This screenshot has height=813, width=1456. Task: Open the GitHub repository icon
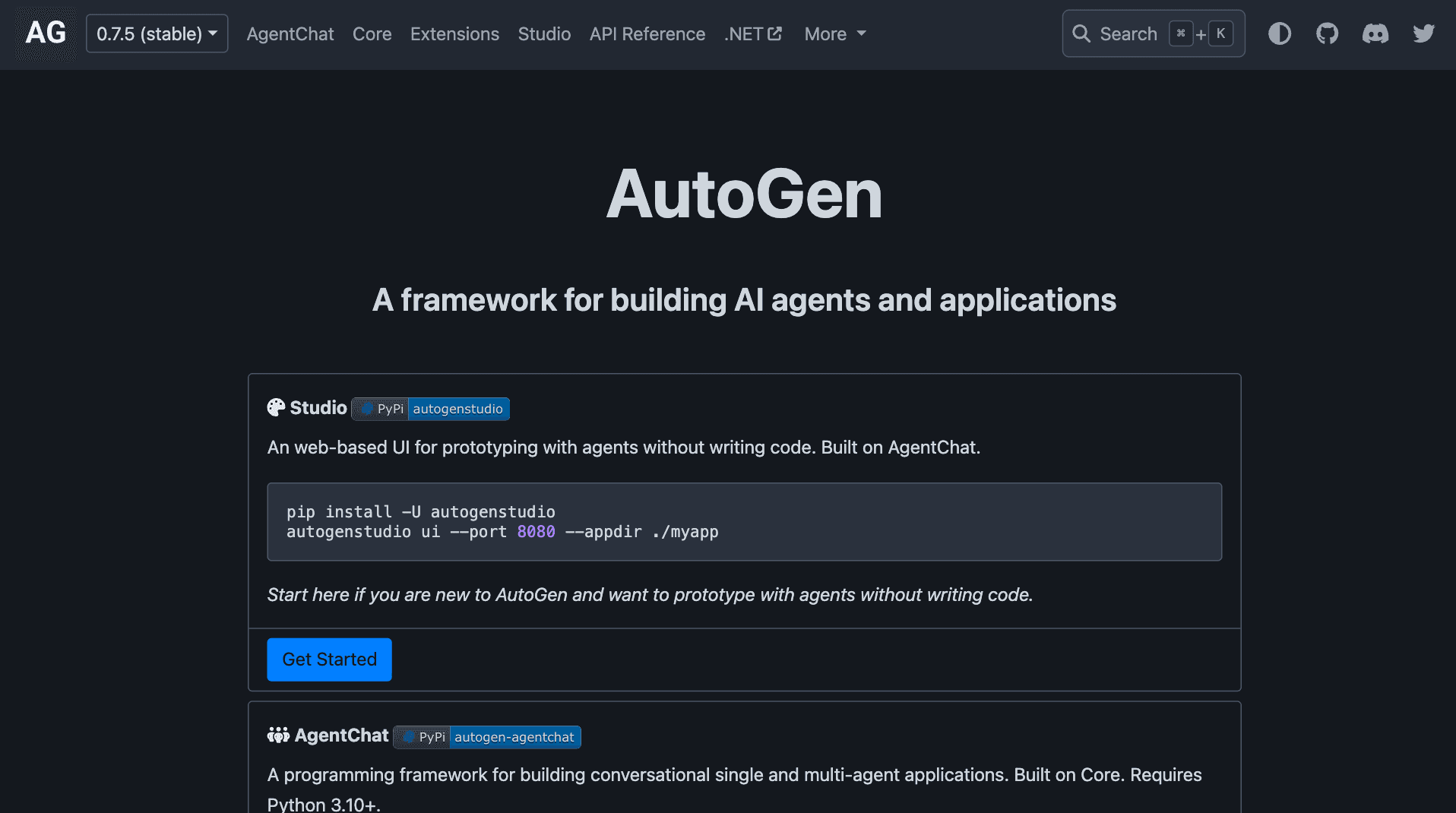click(x=1327, y=33)
